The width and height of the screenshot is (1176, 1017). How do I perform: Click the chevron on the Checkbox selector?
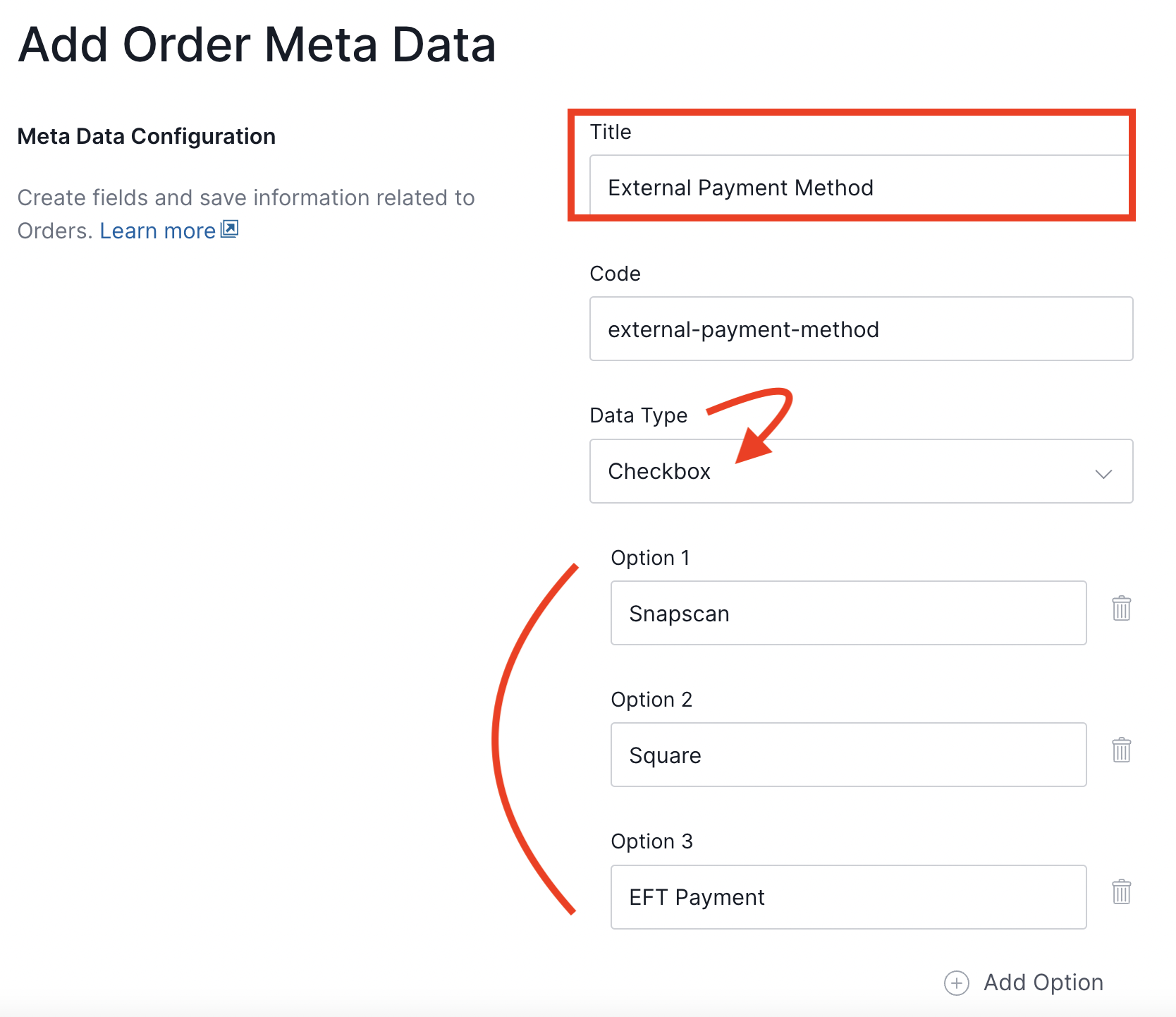coord(1105,473)
